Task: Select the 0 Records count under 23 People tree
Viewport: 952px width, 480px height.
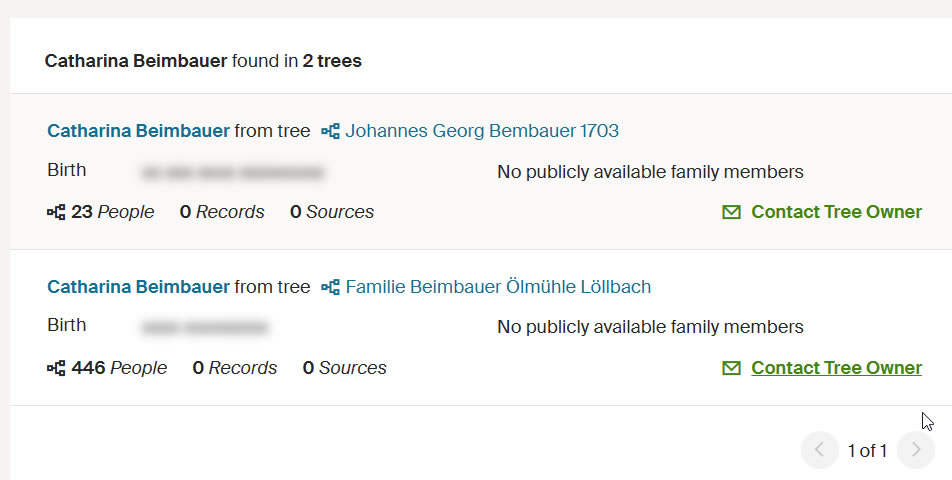Action: (222, 212)
